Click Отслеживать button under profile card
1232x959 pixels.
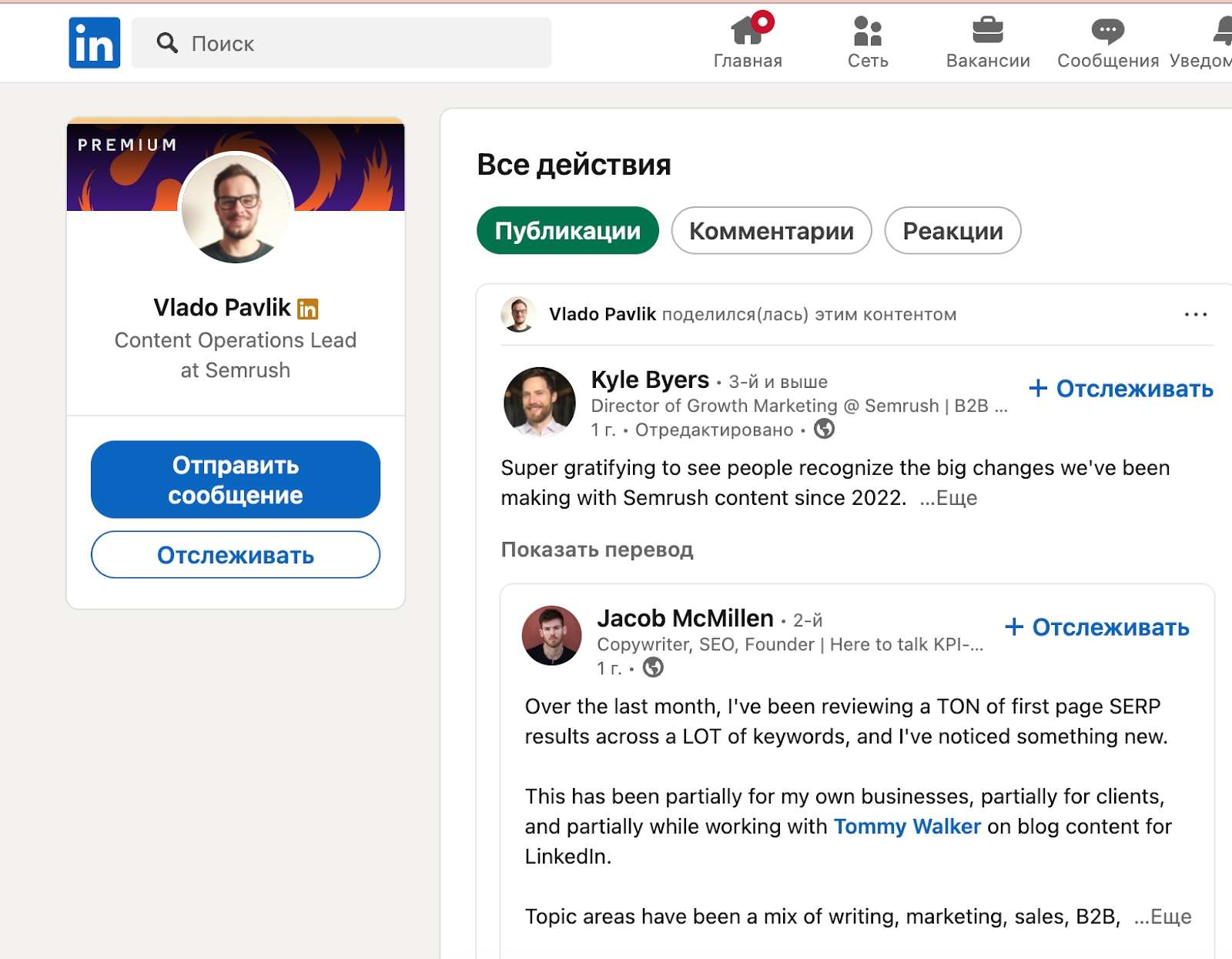coord(236,555)
